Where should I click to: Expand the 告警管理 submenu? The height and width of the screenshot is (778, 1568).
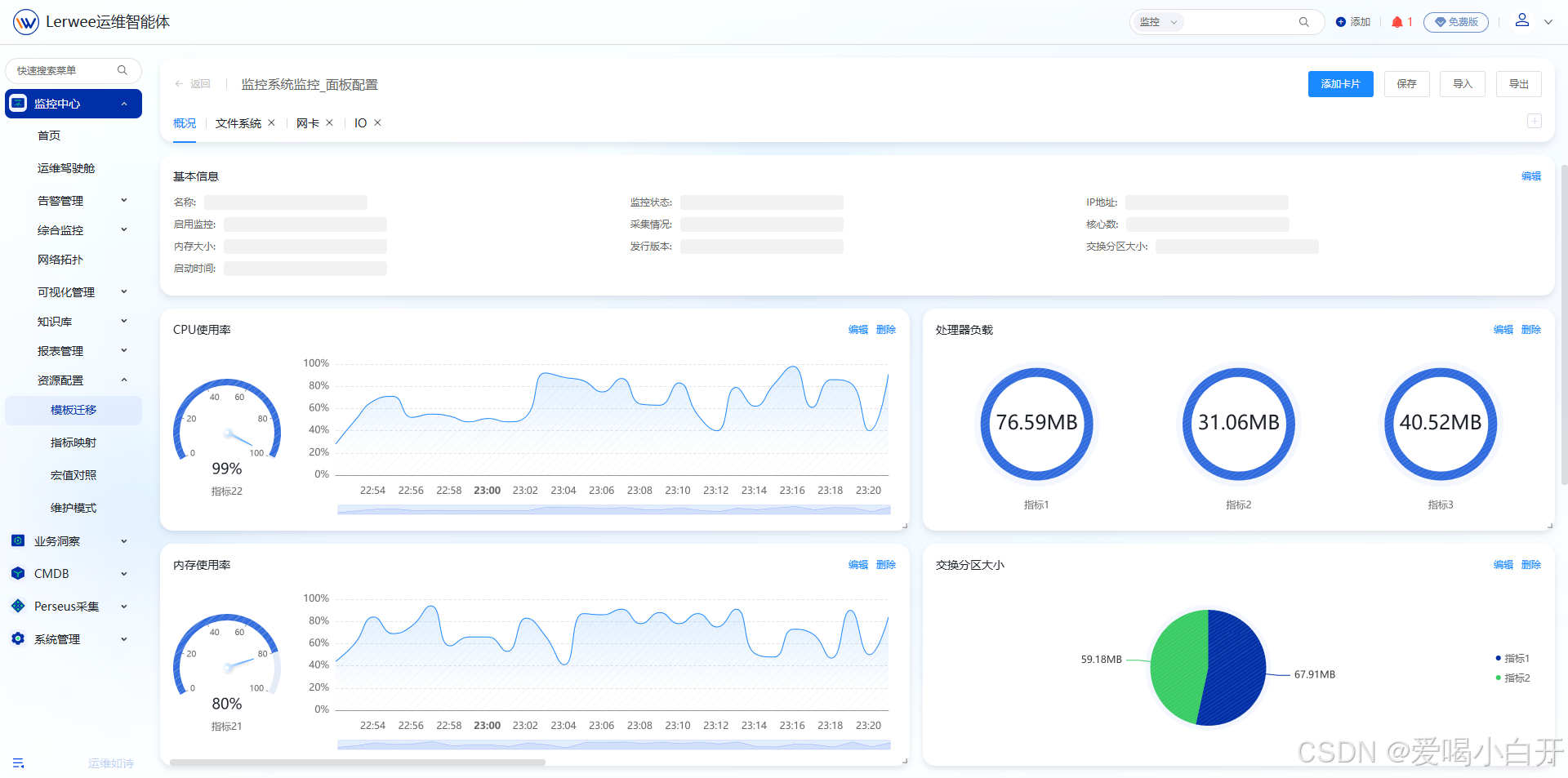point(124,200)
